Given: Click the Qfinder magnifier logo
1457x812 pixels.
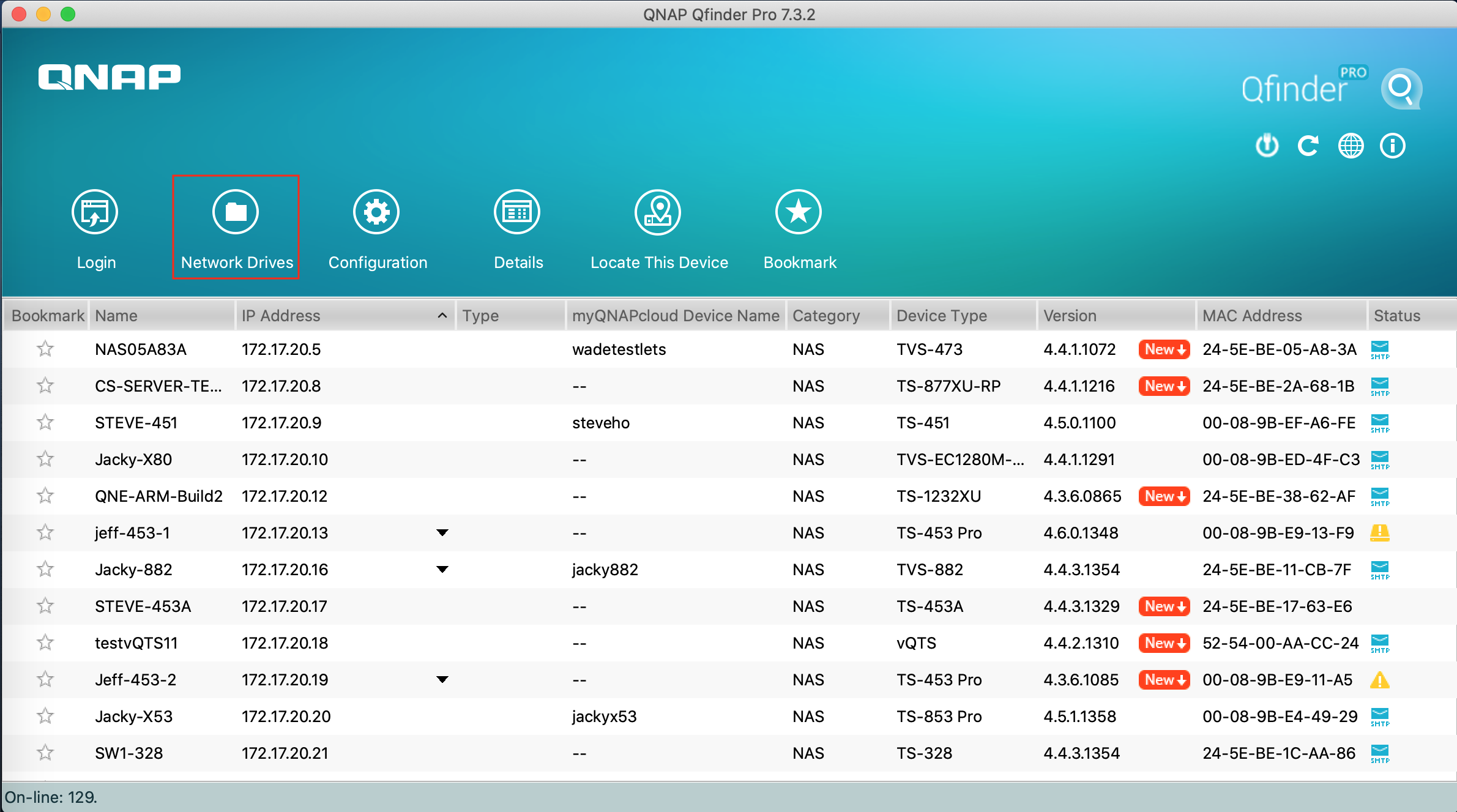Looking at the screenshot, I should coord(1401,89).
